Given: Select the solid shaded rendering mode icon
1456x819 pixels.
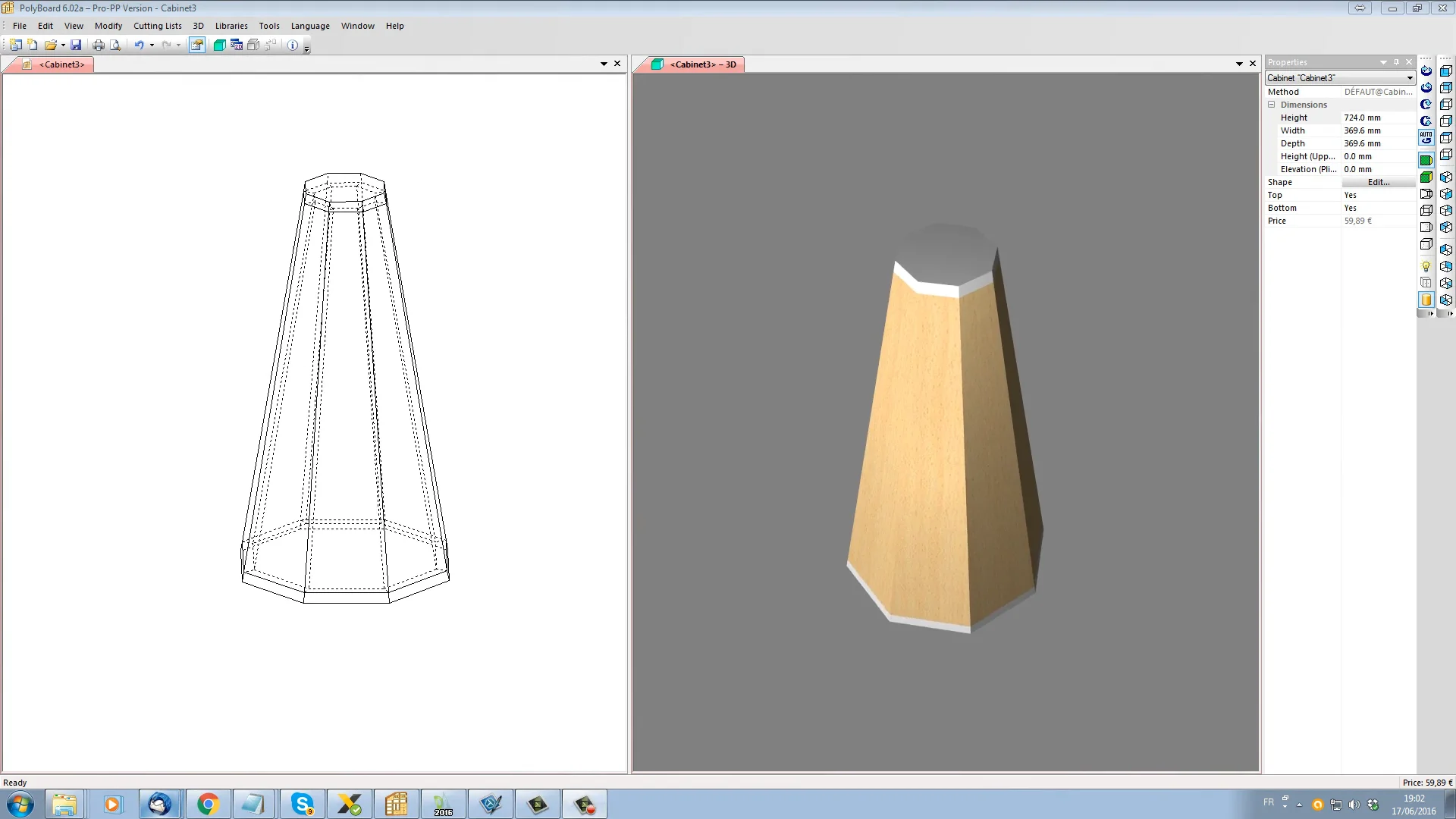Looking at the screenshot, I should click(x=1426, y=160).
